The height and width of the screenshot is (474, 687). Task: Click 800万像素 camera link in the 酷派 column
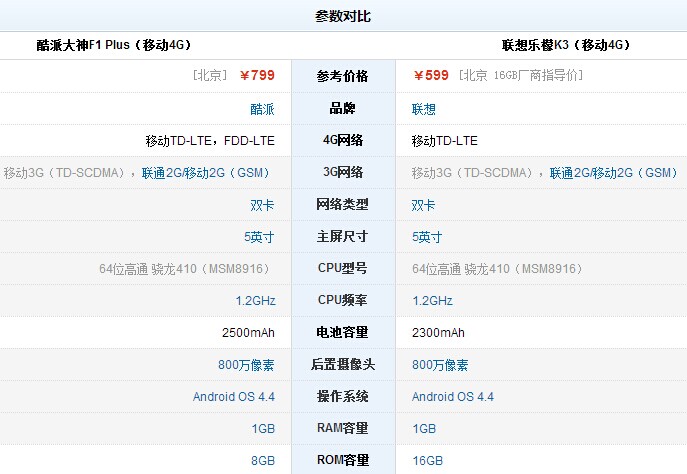(x=246, y=364)
